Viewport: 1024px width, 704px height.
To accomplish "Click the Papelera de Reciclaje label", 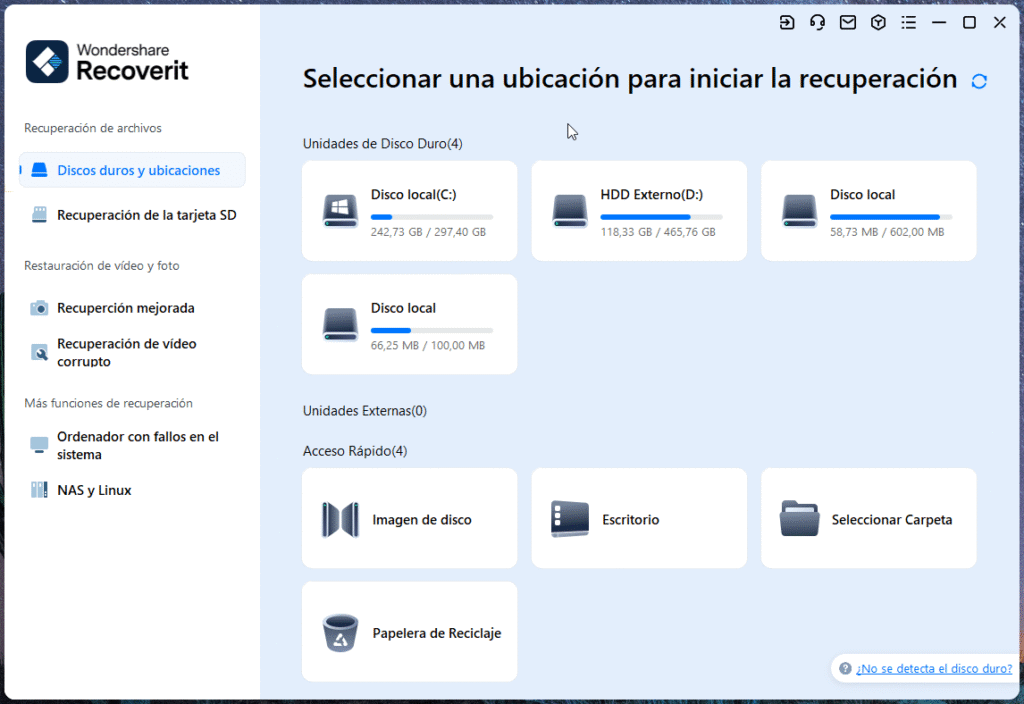I will coord(437,633).
